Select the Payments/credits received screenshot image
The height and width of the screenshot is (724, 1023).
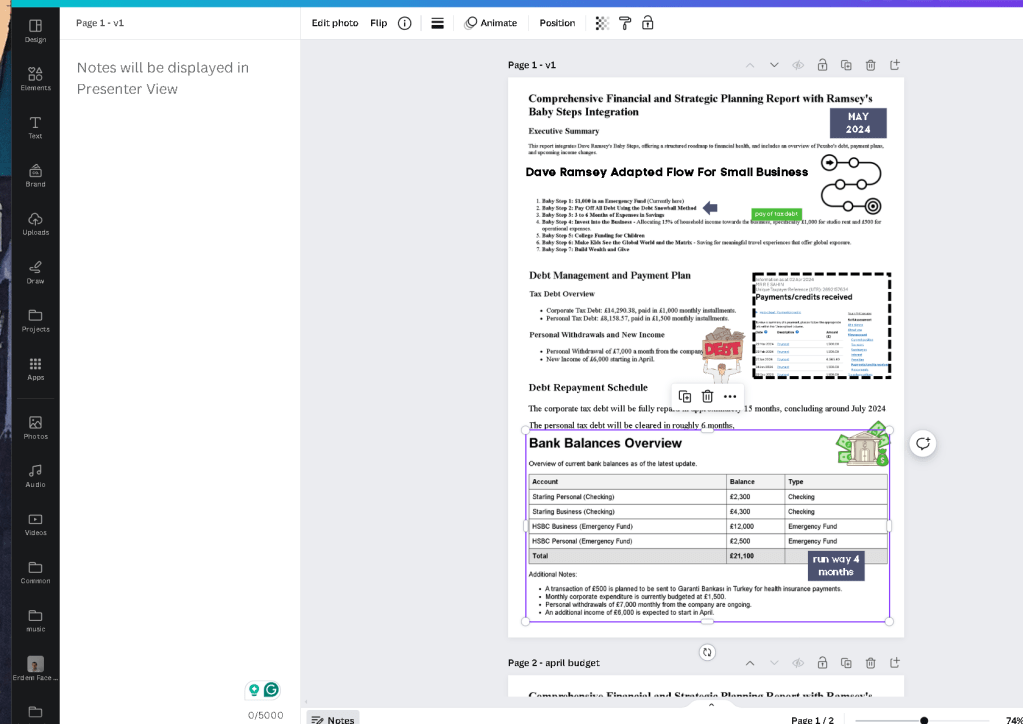pos(821,325)
